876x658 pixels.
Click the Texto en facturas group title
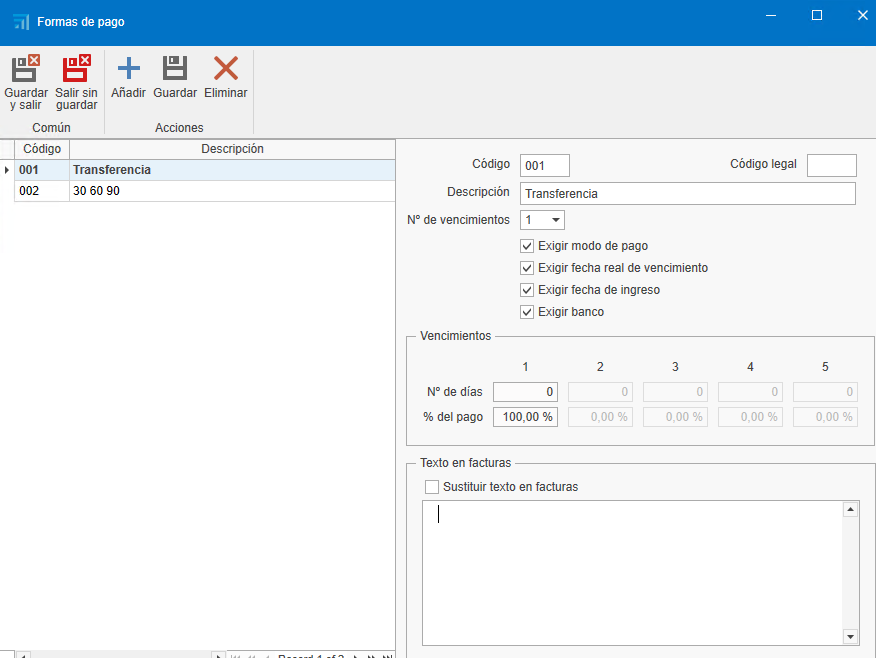click(x=465, y=463)
